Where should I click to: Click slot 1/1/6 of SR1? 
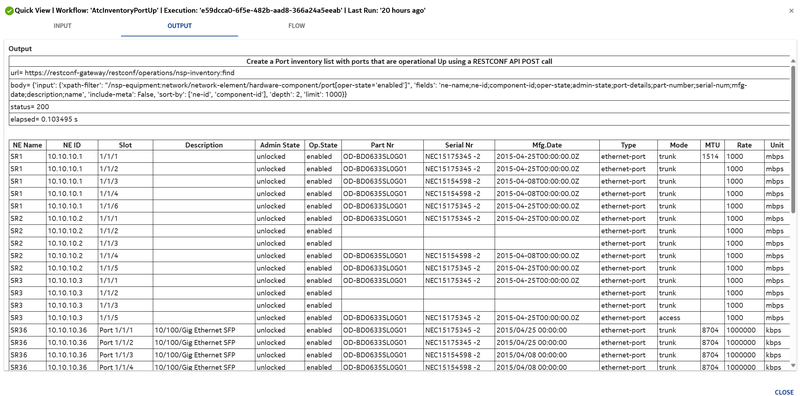[109, 206]
